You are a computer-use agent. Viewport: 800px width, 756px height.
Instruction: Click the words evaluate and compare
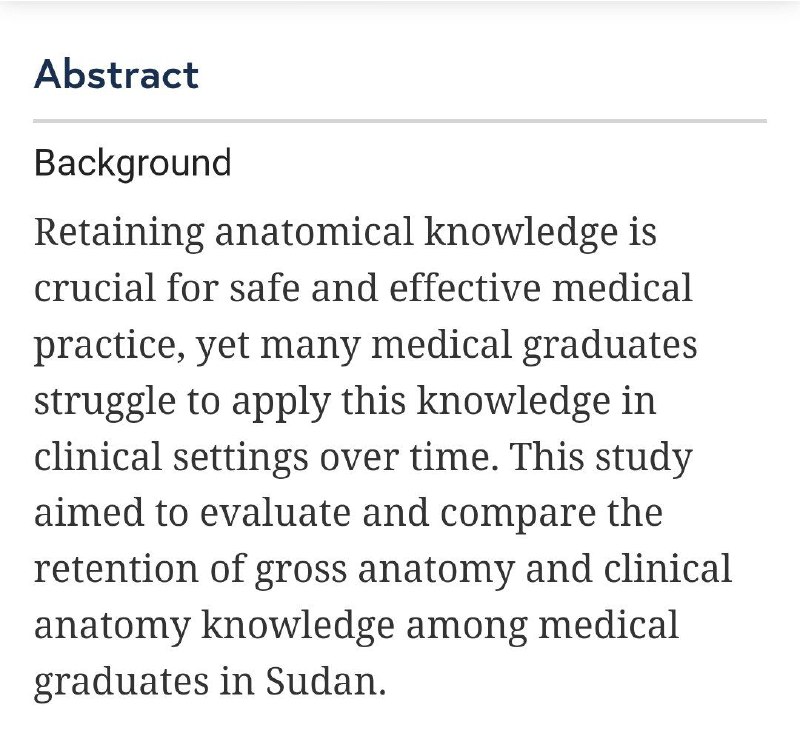397,514
